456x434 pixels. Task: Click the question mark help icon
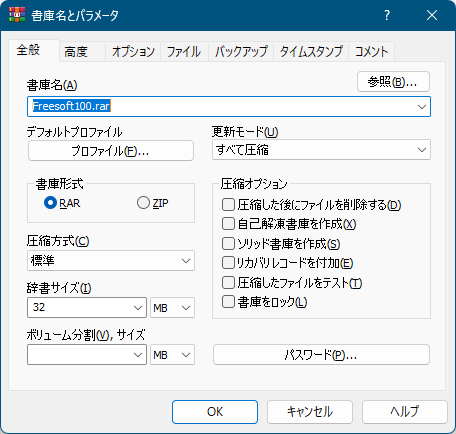[x=387, y=15]
